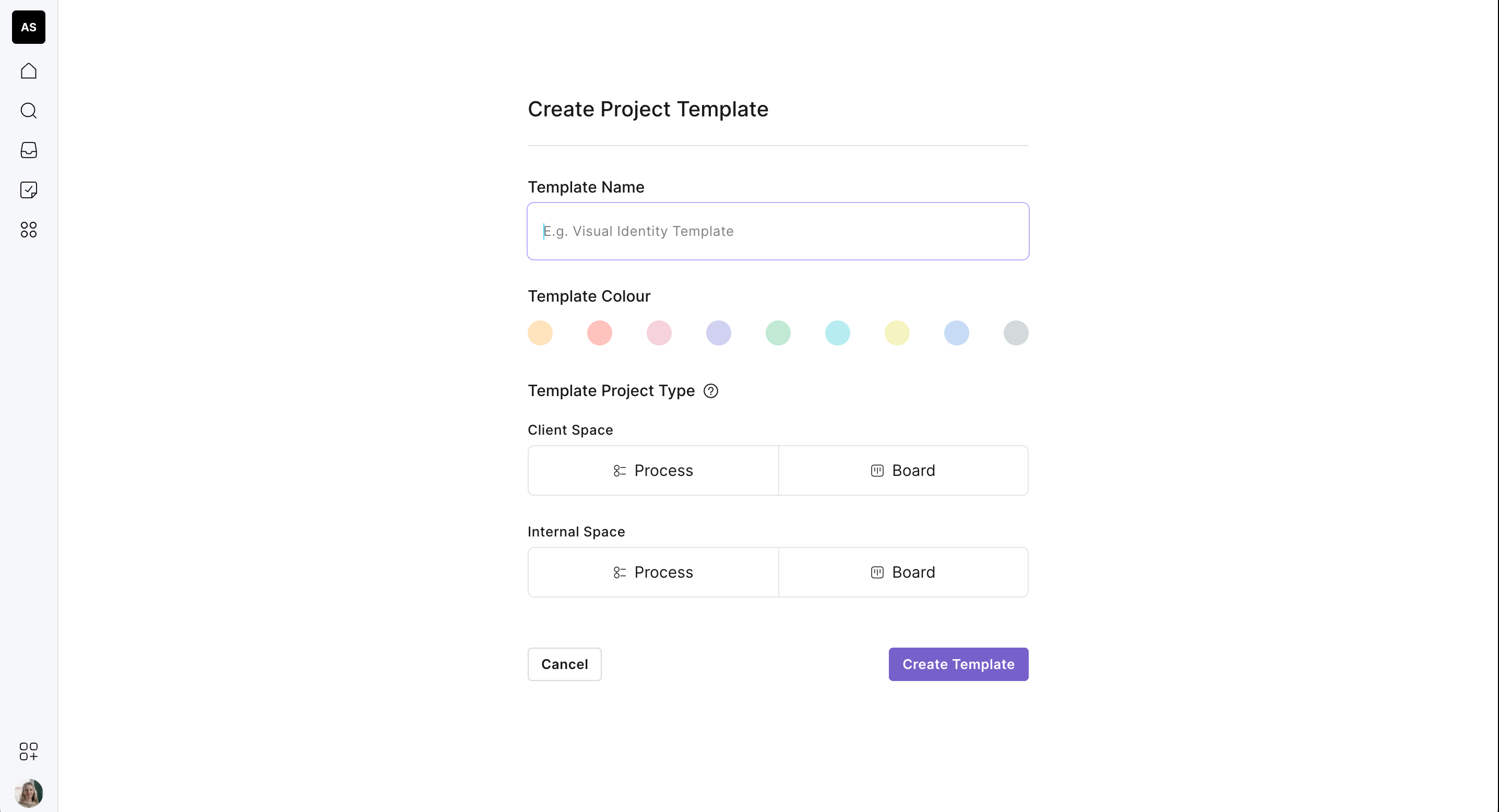Pick the orange template colour swatch
The height and width of the screenshot is (812, 1499).
pos(540,333)
